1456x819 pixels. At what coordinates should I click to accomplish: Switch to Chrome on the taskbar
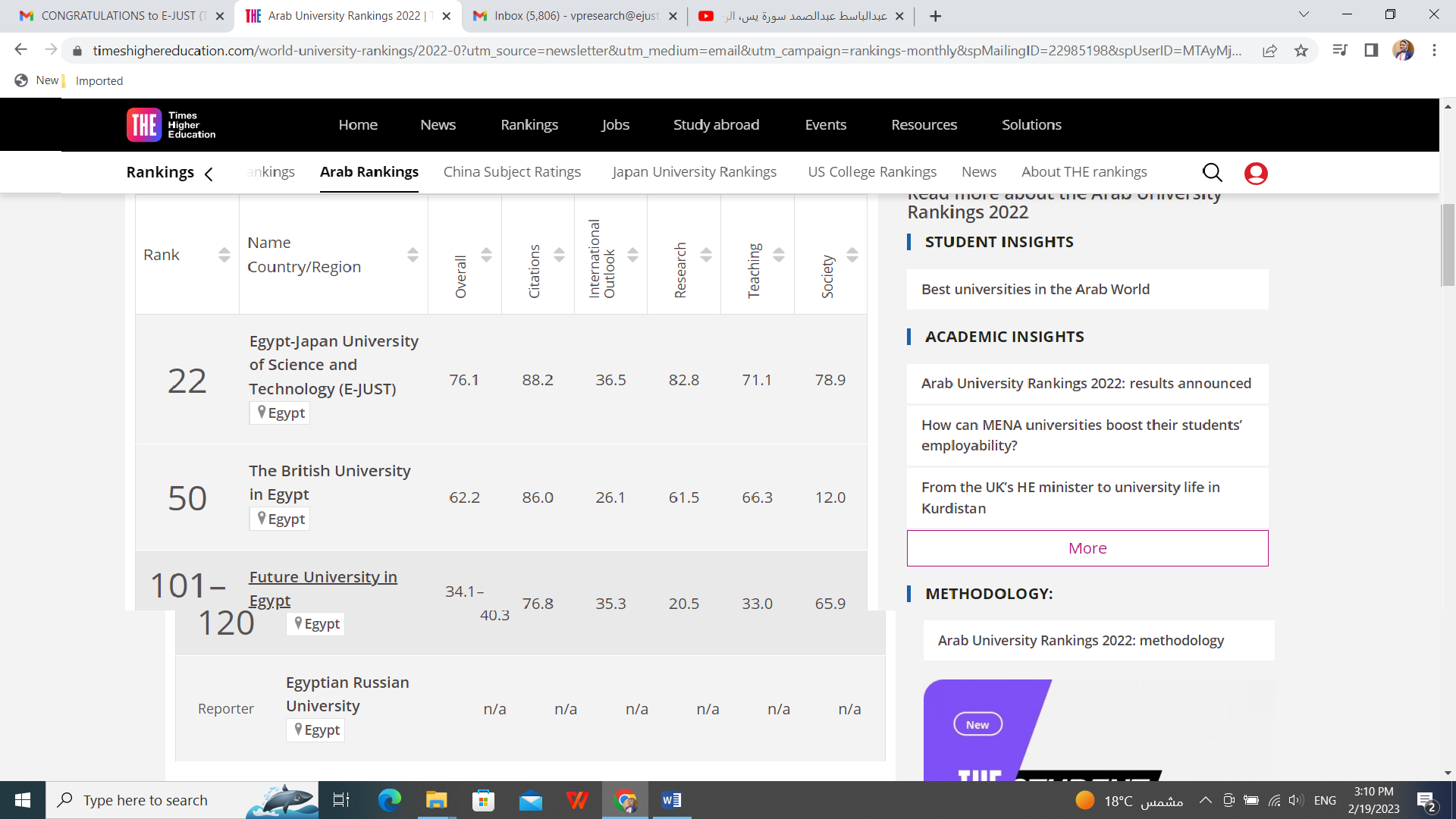pos(626,800)
